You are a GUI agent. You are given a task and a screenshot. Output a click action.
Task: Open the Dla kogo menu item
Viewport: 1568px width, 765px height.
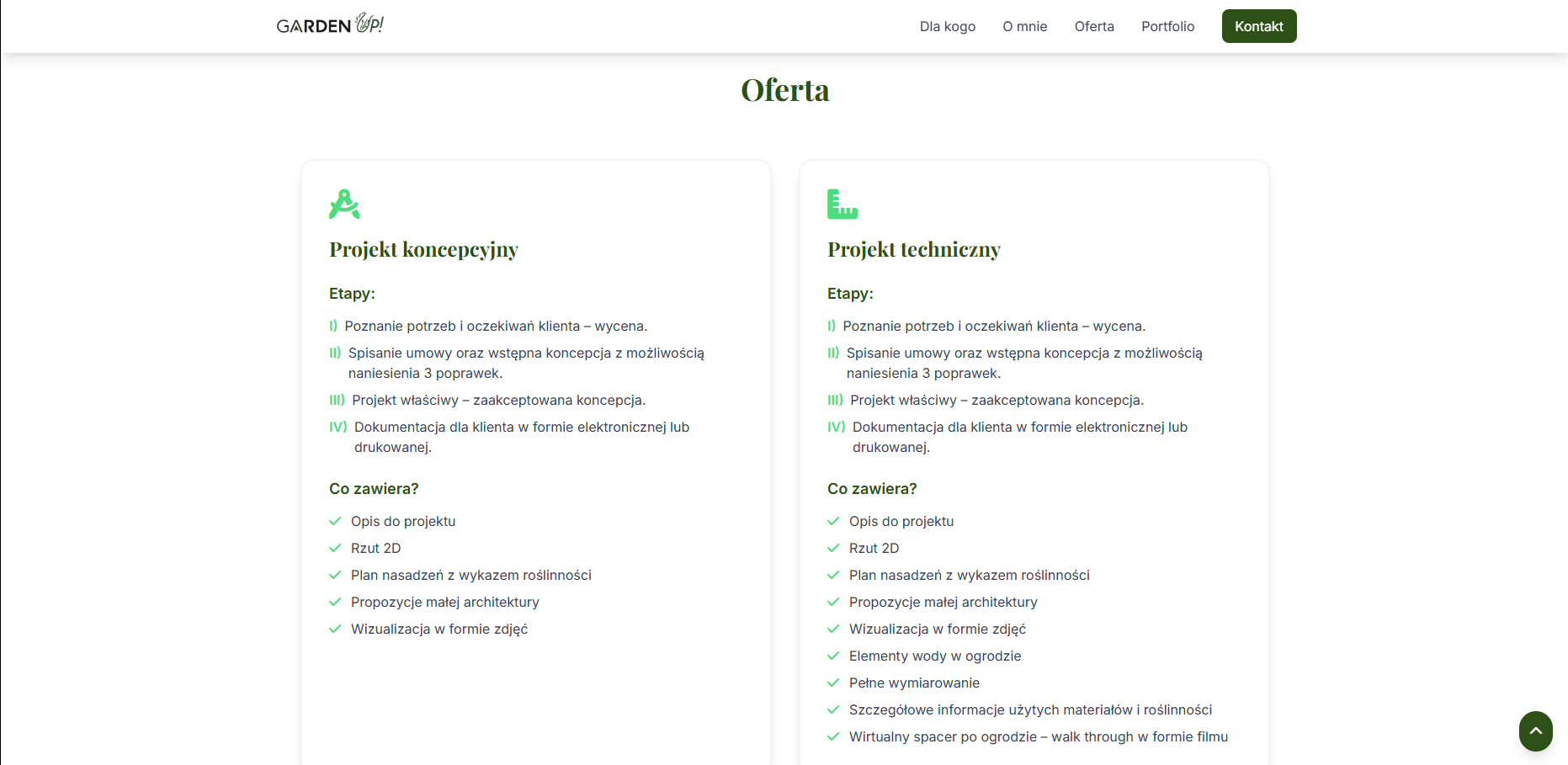point(947,26)
